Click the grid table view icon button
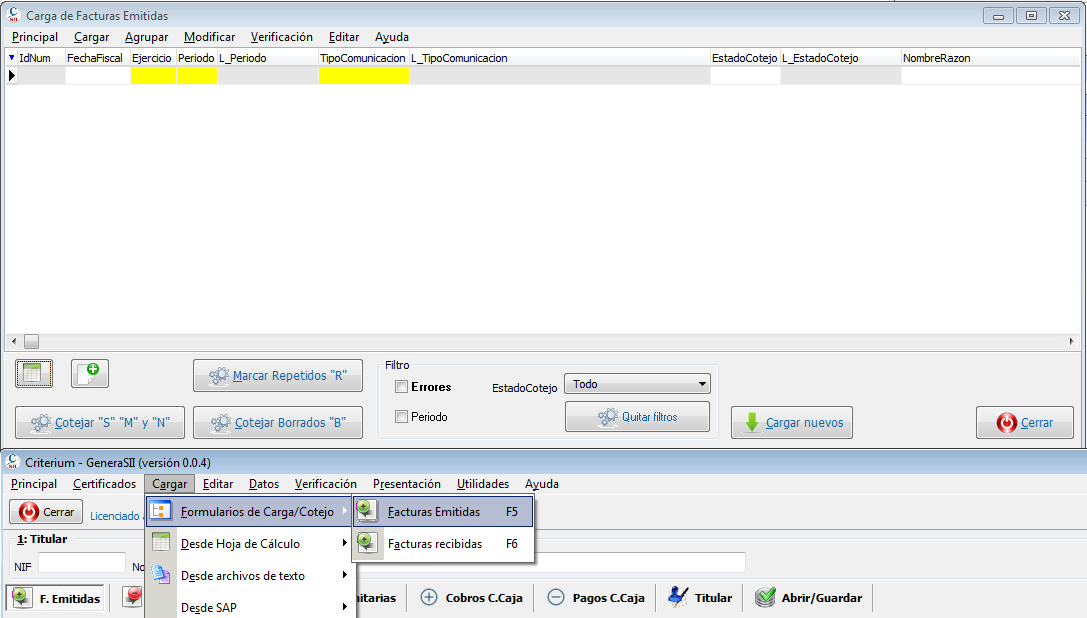This screenshot has width=1087, height=618. click(34, 374)
